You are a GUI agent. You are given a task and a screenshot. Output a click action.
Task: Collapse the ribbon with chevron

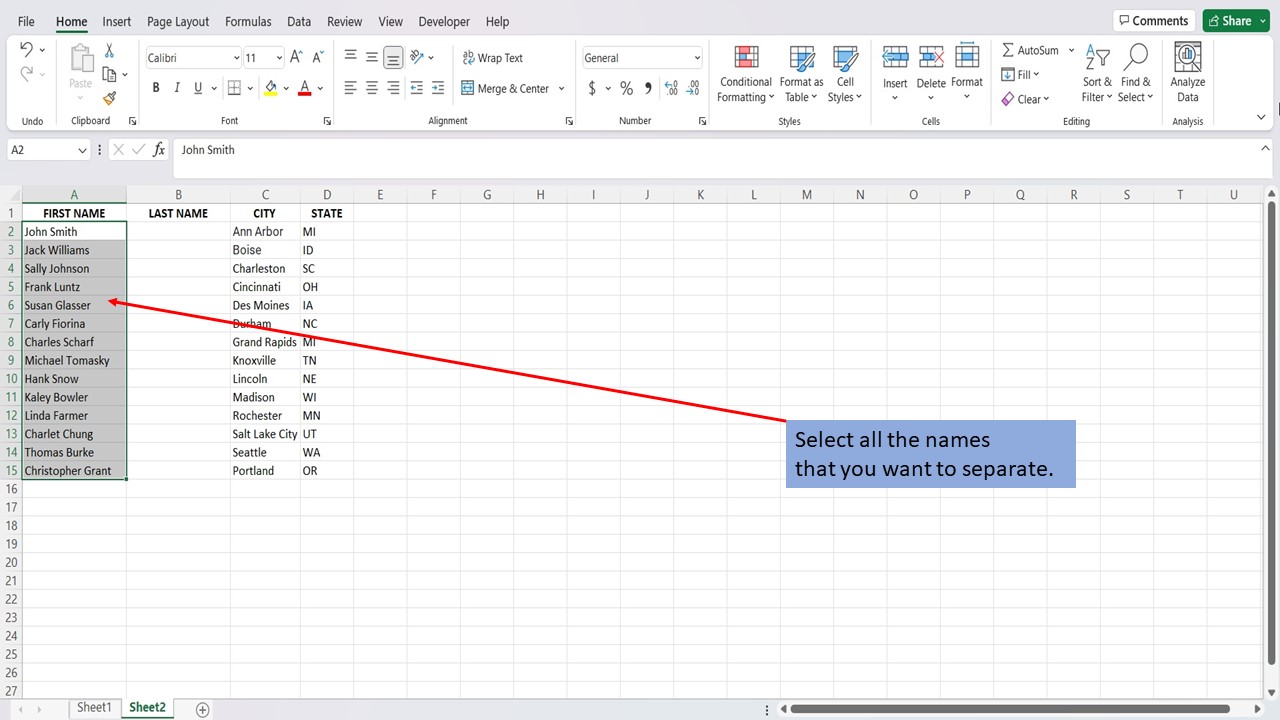(1261, 118)
